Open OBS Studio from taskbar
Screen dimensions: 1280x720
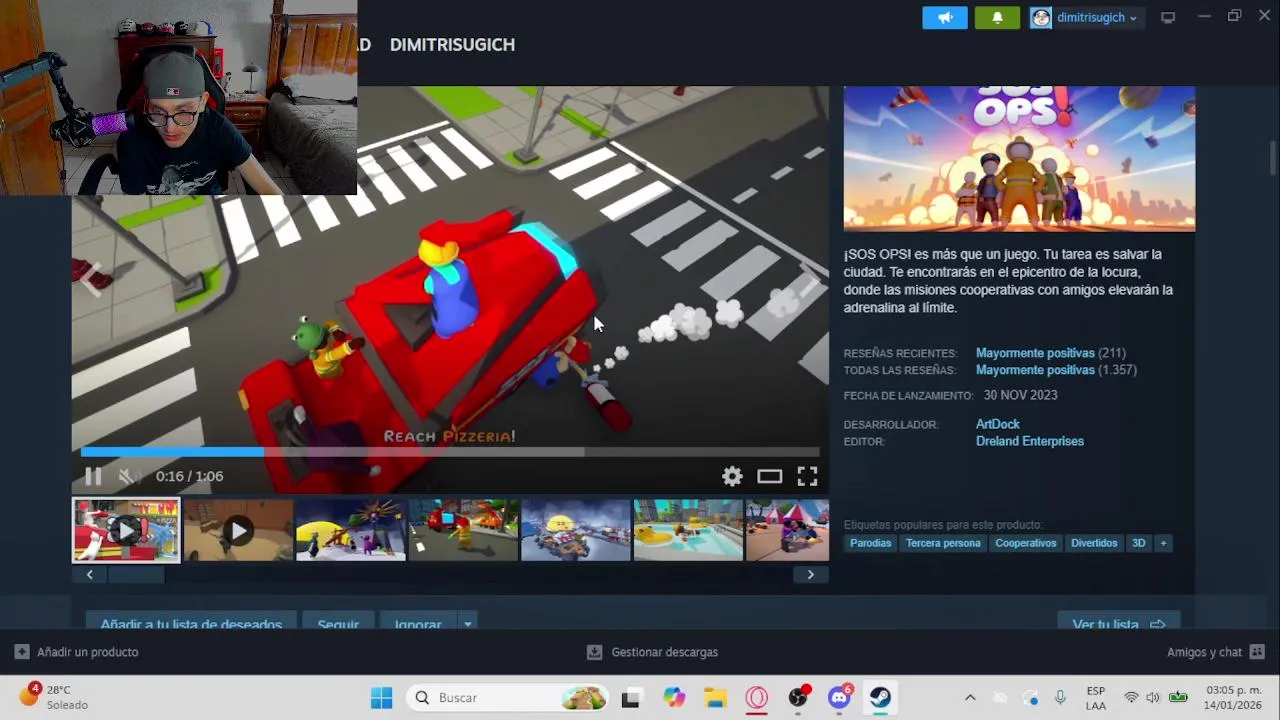pyautogui.click(x=798, y=698)
